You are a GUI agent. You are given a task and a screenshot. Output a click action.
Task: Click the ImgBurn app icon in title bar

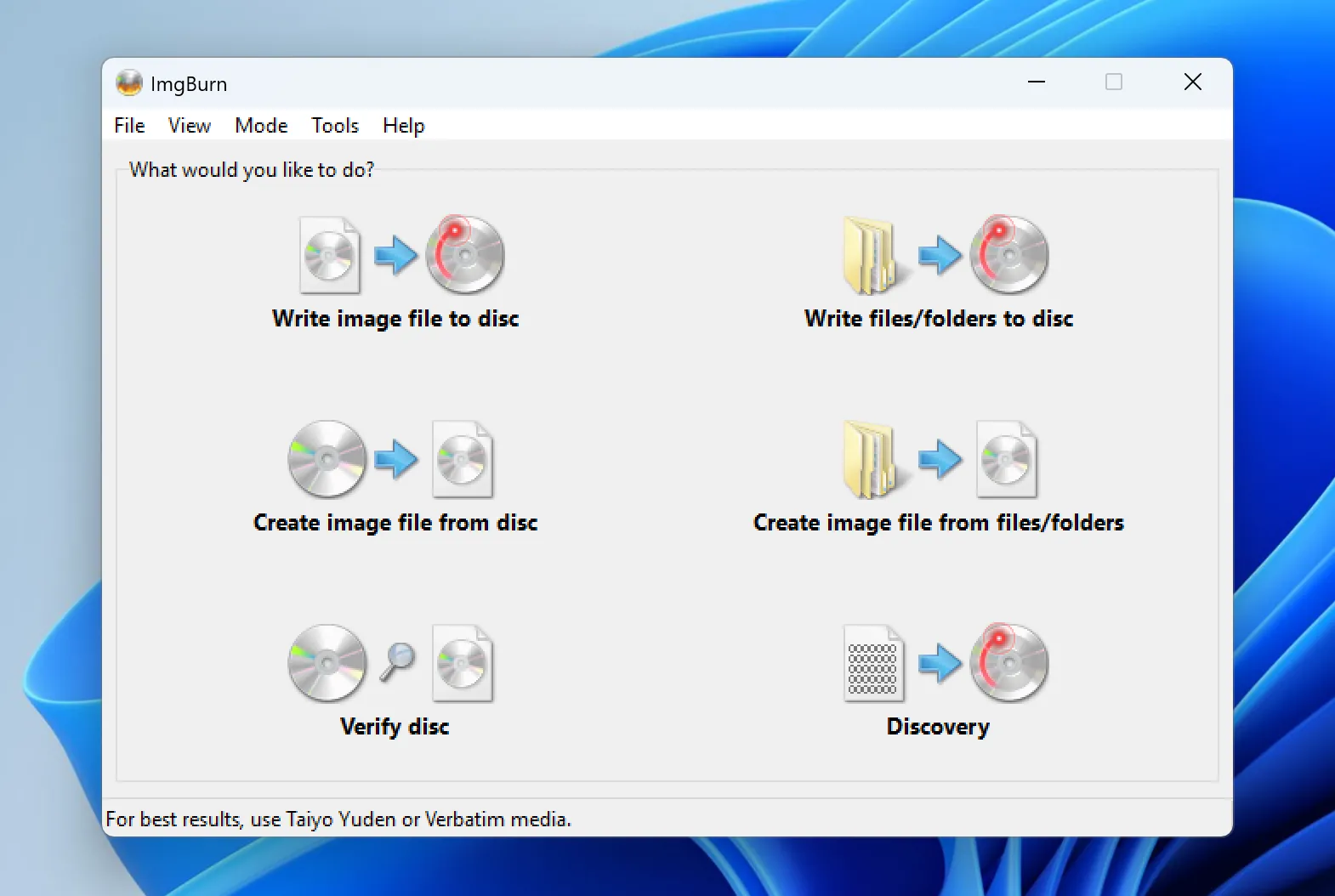(x=129, y=83)
